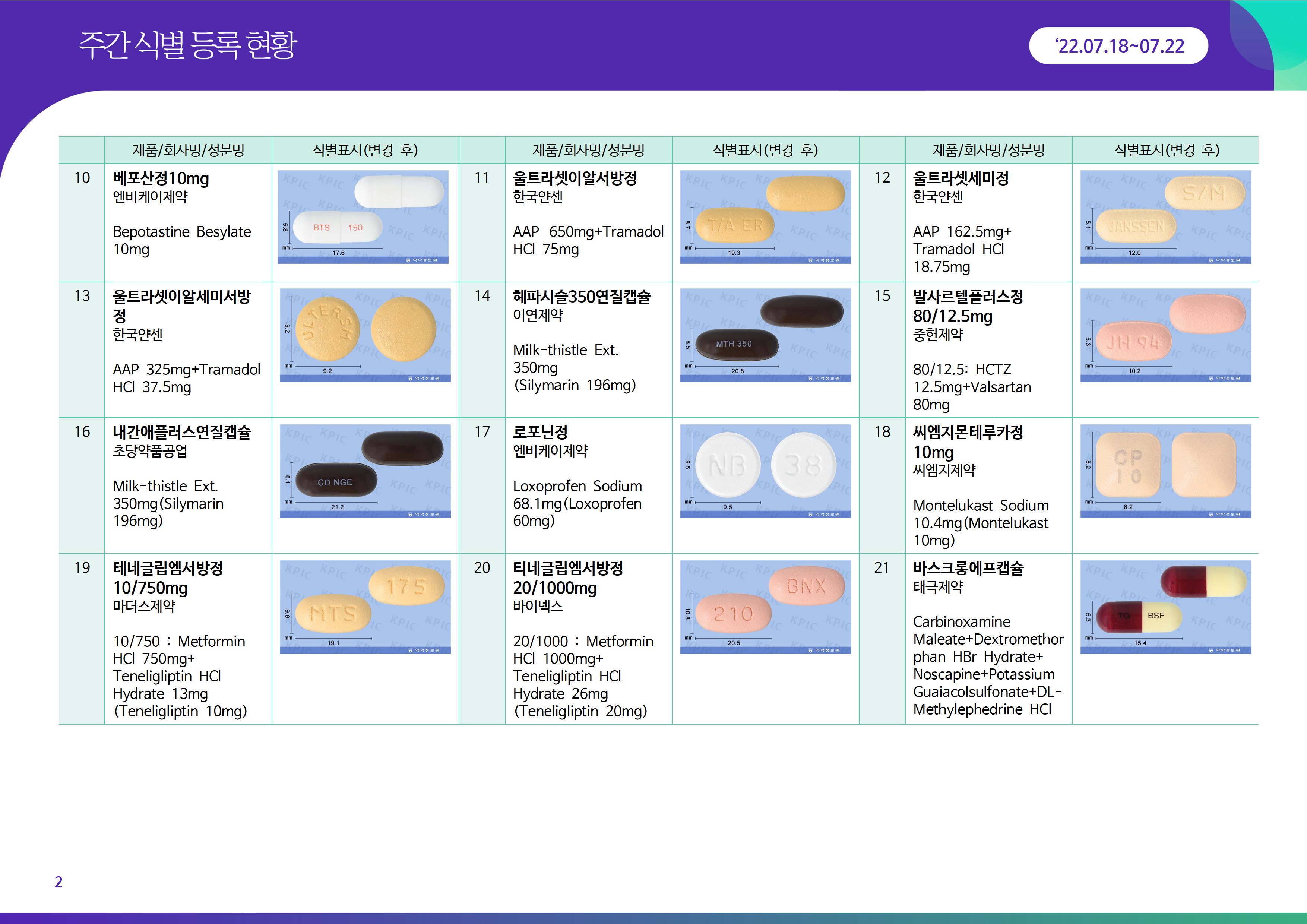Click the JH 94 pink tablet image
Viewport: 1307px width, 924px height.
pyautogui.click(x=1165, y=335)
